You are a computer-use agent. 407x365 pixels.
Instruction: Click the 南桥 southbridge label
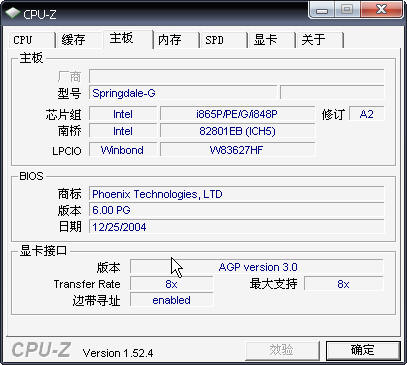[x=69, y=131]
